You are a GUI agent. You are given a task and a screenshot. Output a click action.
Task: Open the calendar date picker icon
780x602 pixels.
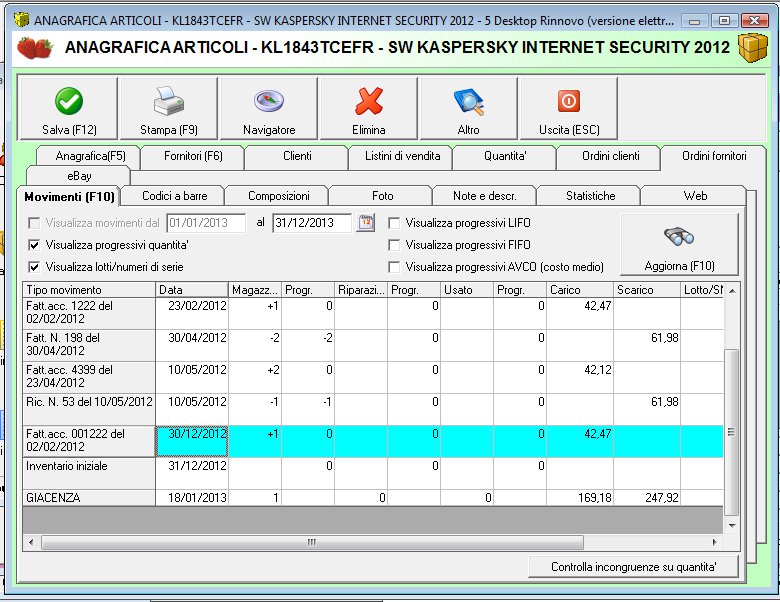tap(366, 222)
